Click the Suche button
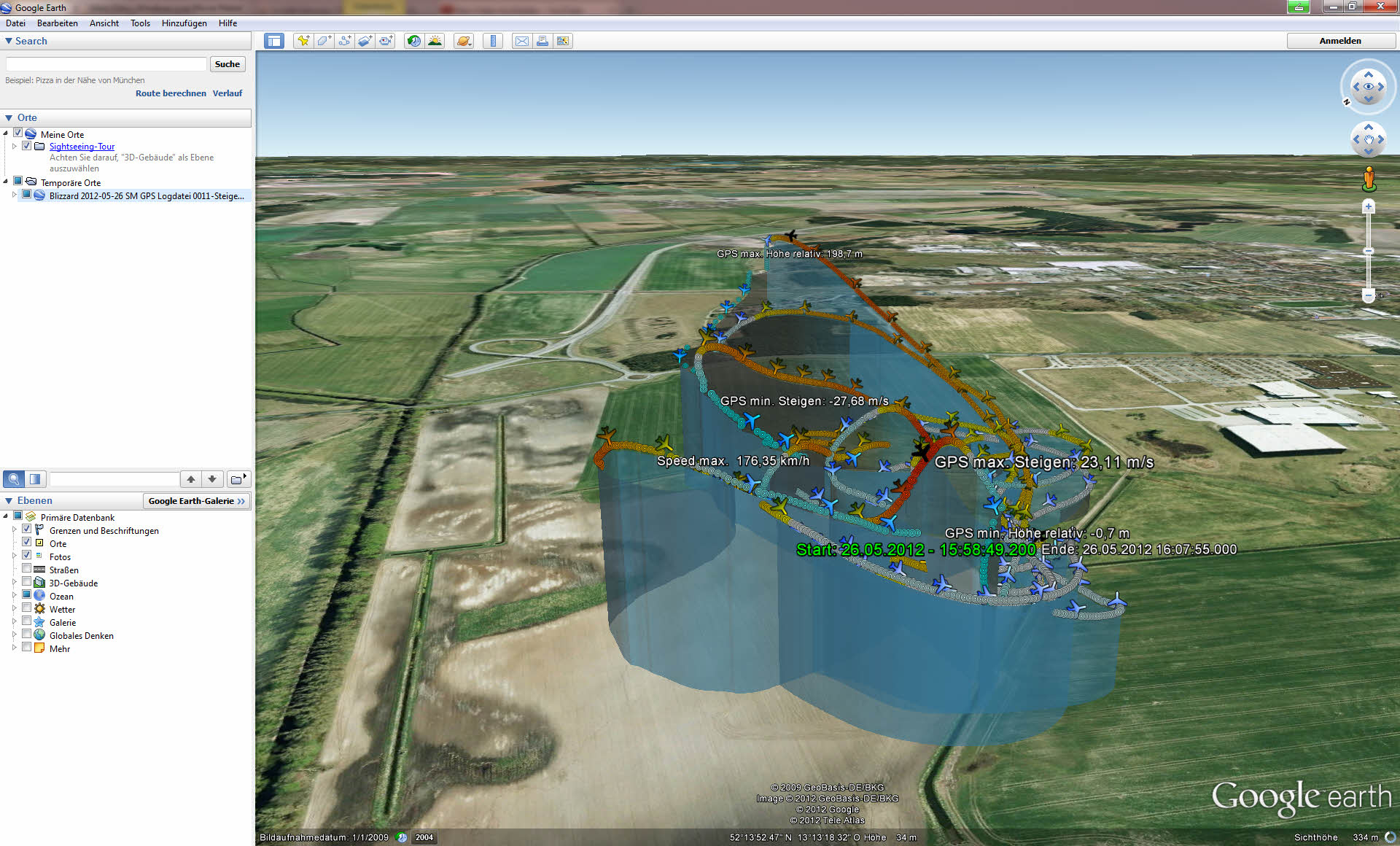This screenshot has width=1400, height=846. coord(227,64)
